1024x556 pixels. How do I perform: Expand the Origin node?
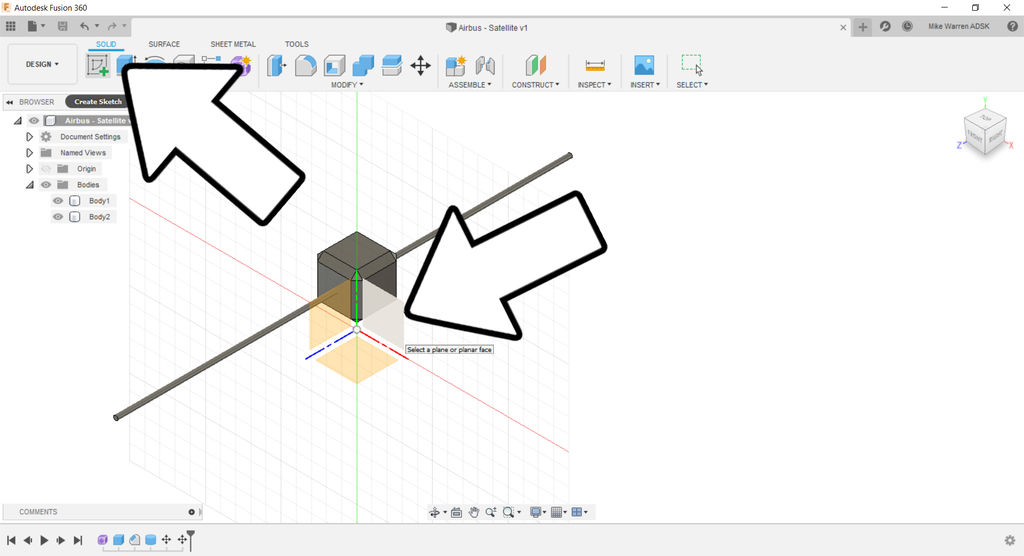pyautogui.click(x=29, y=169)
